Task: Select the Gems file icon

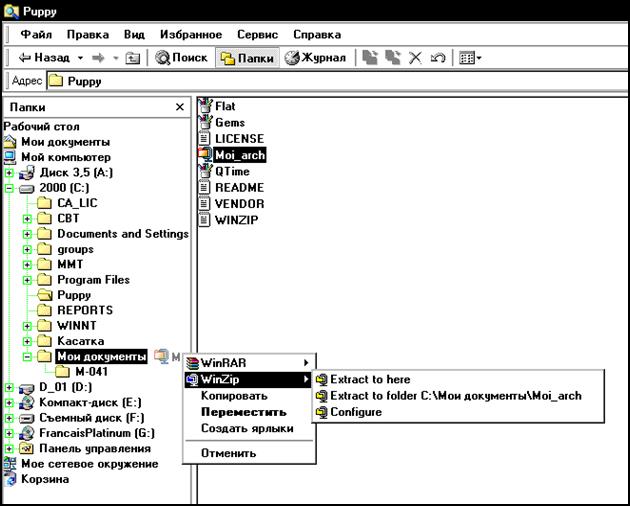Action: tap(205, 122)
